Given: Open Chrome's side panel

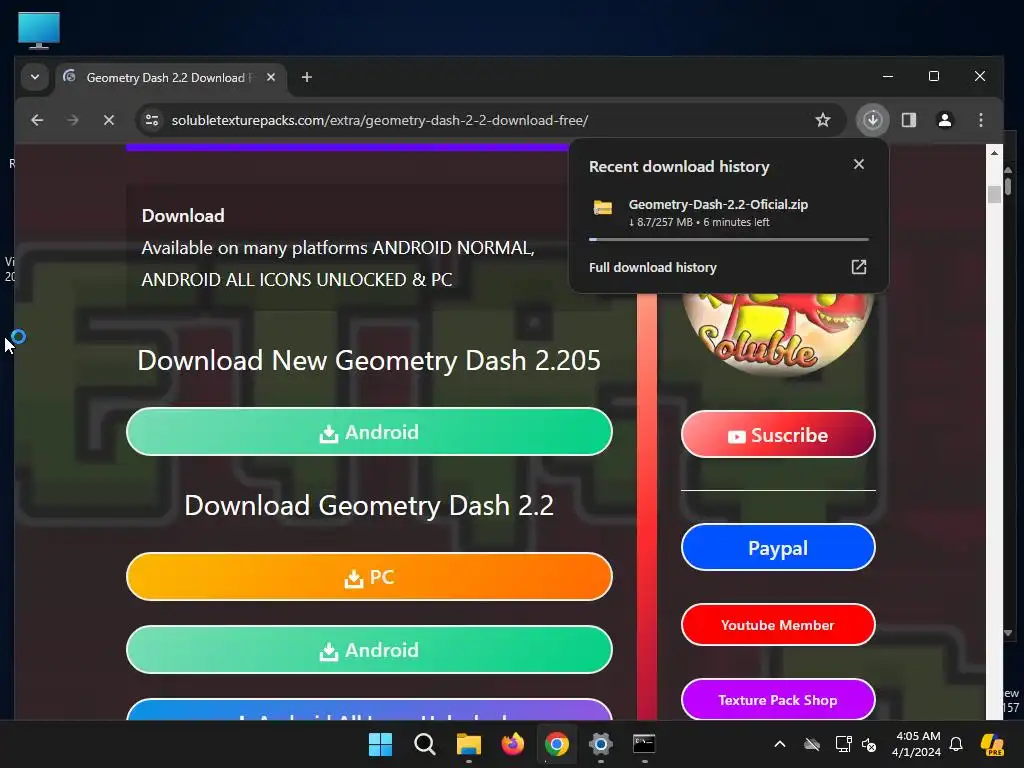Looking at the screenshot, I should click(x=908, y=120).
